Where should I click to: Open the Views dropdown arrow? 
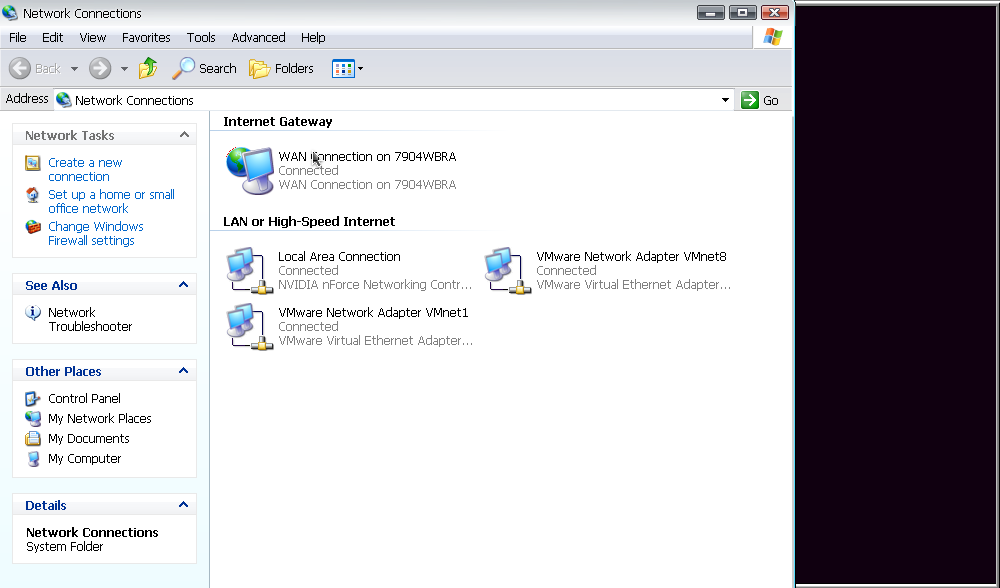(x=360, y=68)
